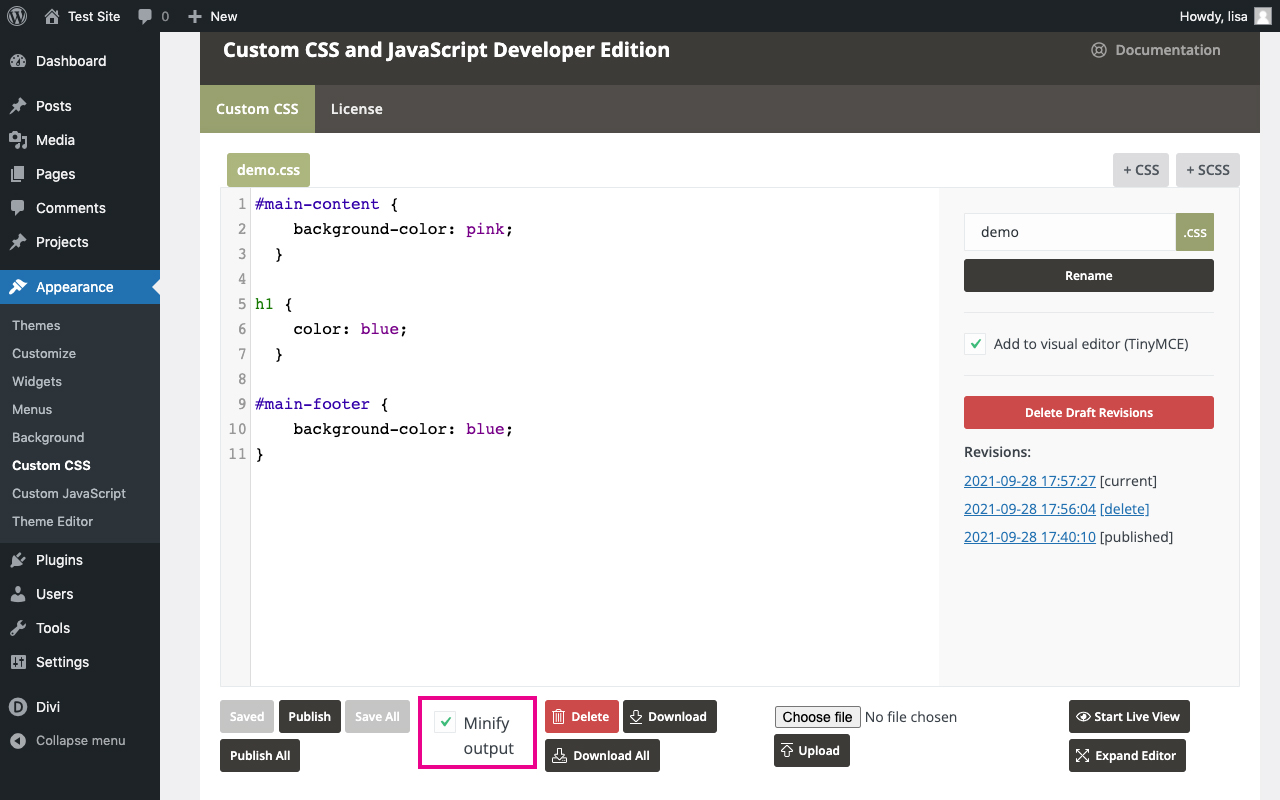Open Custom CSS submenu item
The width and height of the screenshot is (1280, 800).
51,465
